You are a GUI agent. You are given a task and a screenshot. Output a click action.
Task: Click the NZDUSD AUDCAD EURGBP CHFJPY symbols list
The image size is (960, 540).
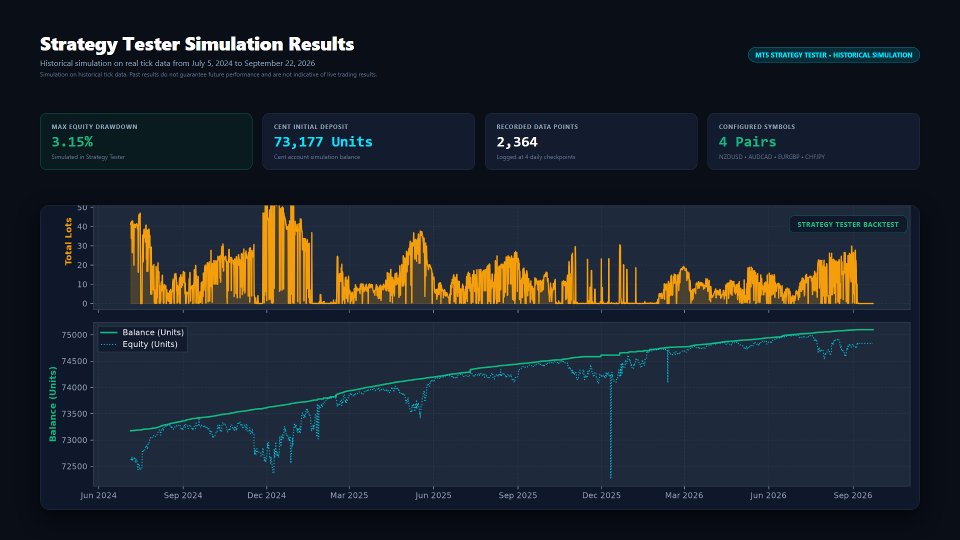(771, 157)
